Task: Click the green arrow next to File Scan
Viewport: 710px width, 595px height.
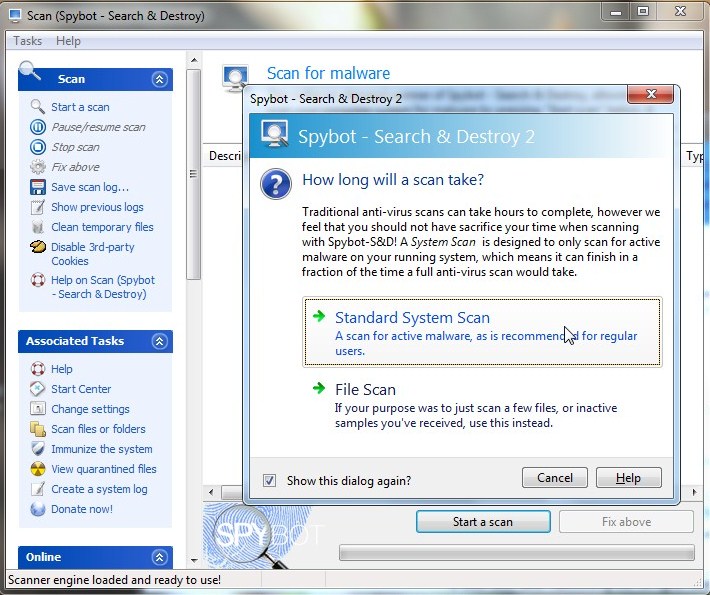Action: coord(319,388)
